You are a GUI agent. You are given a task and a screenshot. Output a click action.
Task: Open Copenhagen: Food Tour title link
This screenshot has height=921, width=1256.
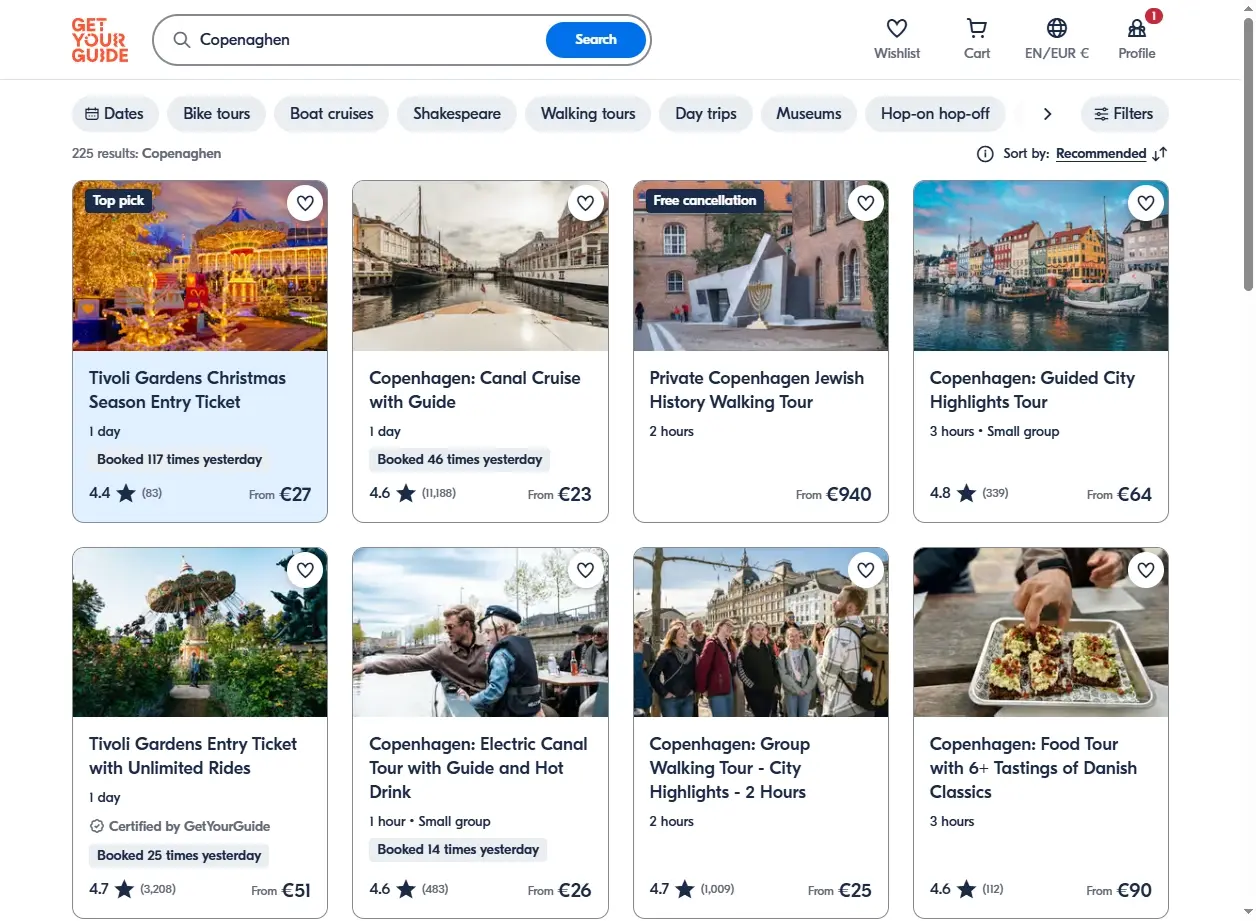pyautogui.click(x=1033, y=768)
